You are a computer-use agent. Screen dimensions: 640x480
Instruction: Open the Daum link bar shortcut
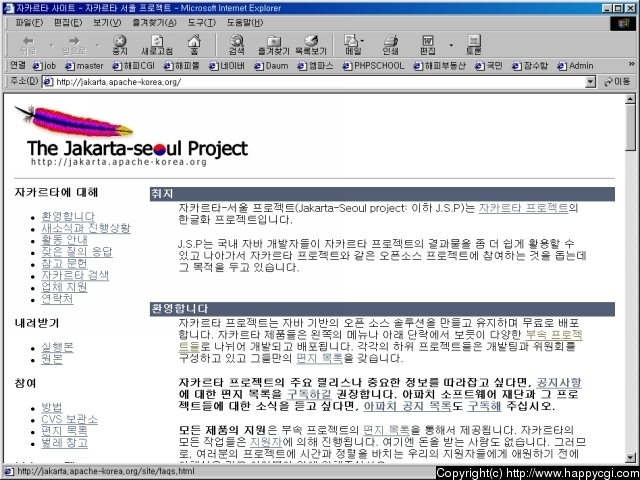pos(271,66)
